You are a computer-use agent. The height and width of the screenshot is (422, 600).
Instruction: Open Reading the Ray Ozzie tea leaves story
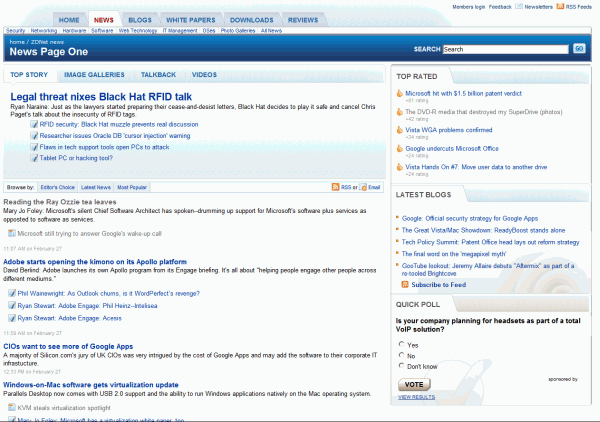[x=60, y=202]
